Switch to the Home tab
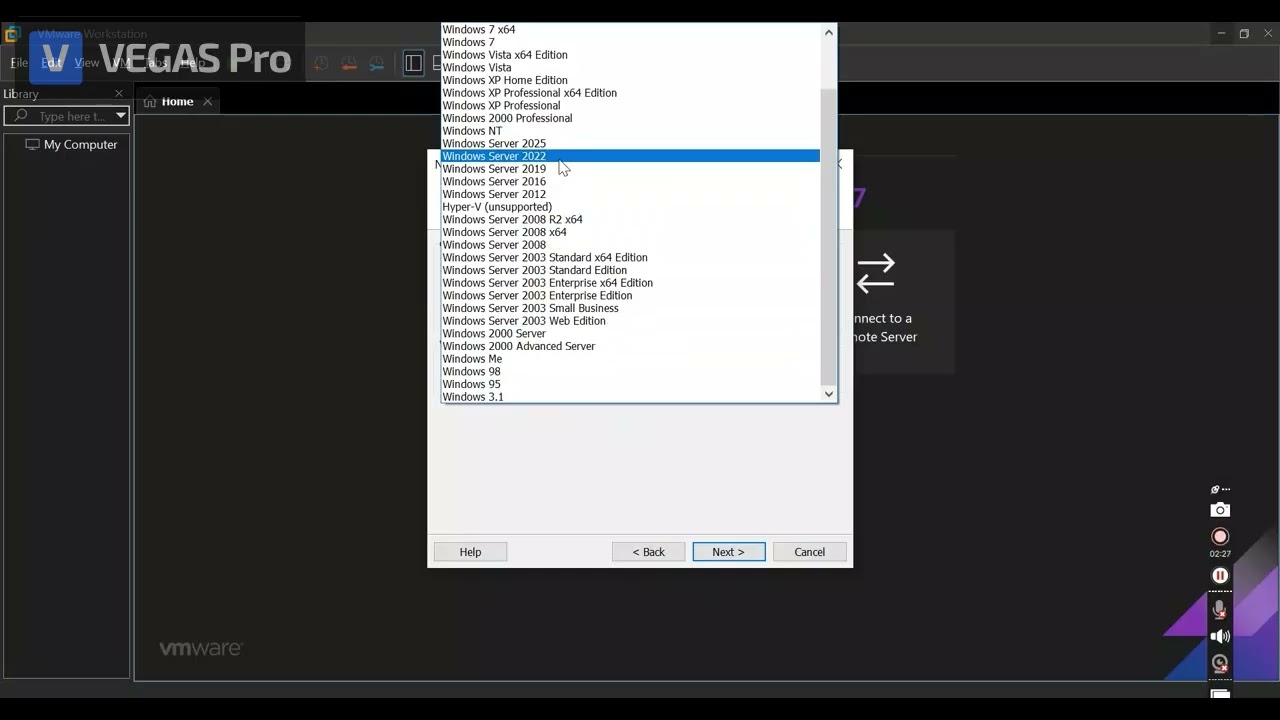Image resolution: width=1280 pixels, height=720 pixels. 177,102
